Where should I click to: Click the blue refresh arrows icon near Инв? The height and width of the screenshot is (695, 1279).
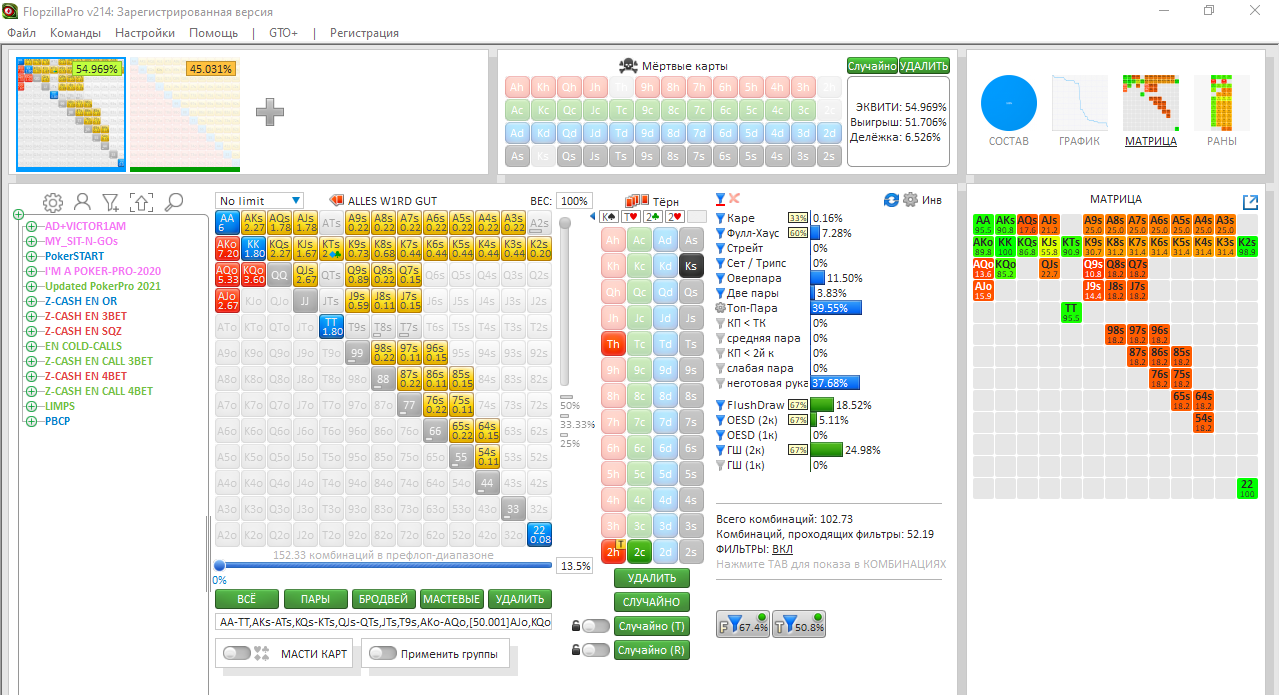(x=892, y=200)
